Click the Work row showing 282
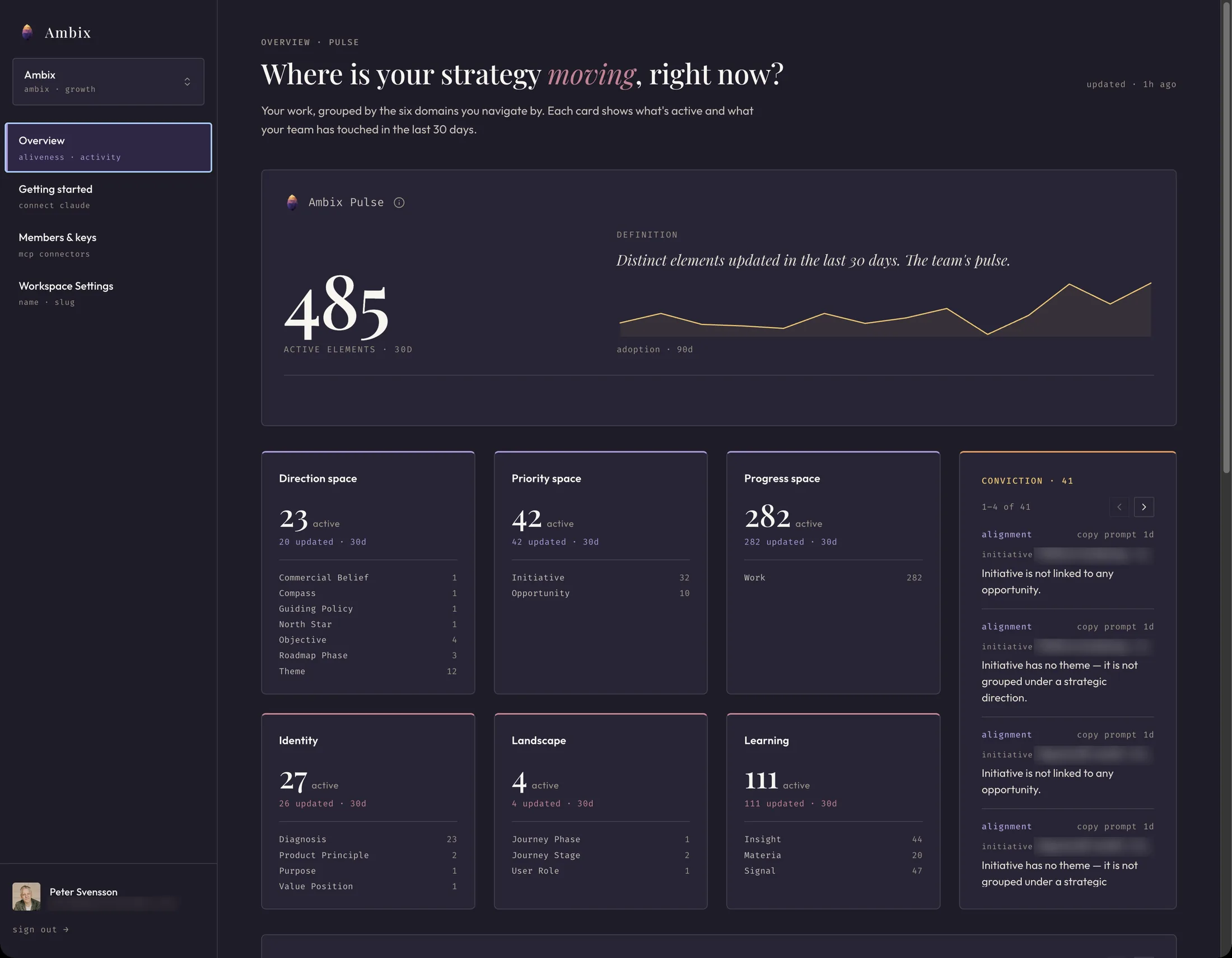 [833, 578]
